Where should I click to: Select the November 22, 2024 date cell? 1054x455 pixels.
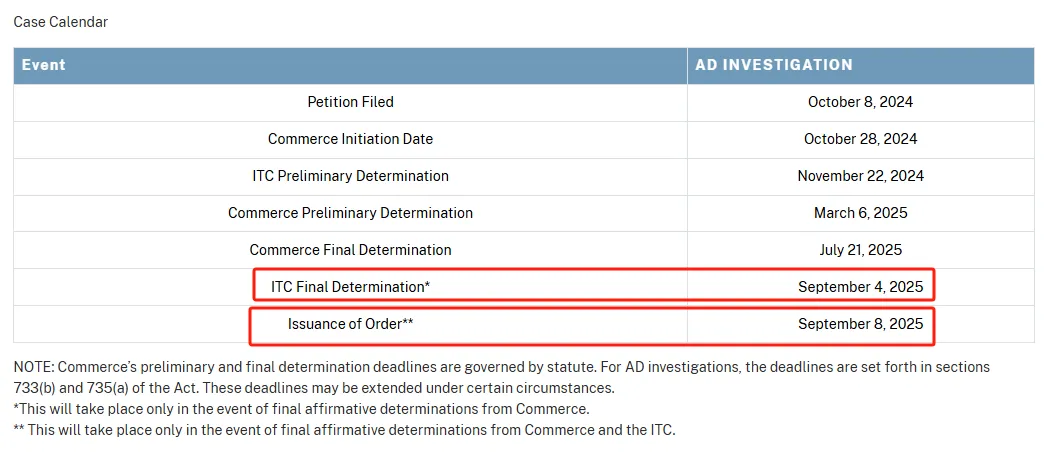860,176
